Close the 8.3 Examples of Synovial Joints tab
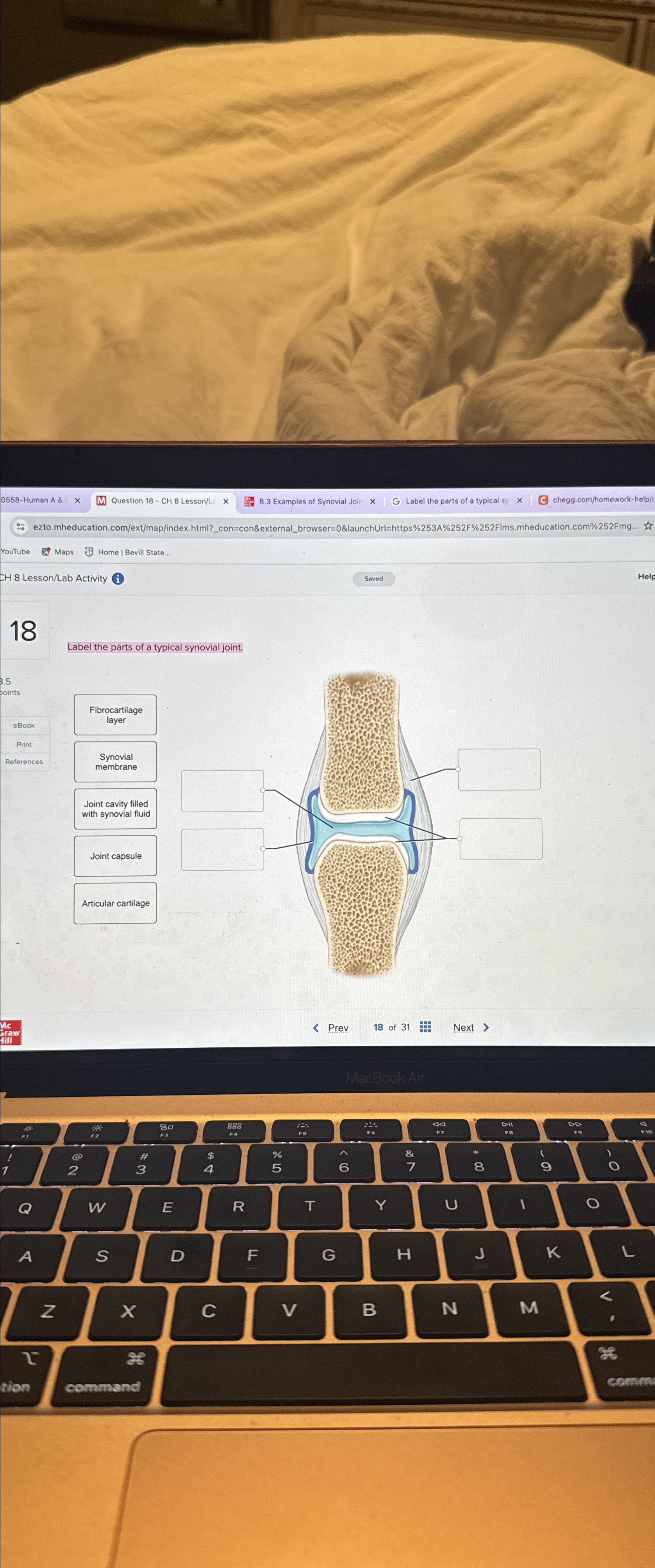Image resolution: width=655 pixels, height=1568 pixels. pyautogui.click(x=373, y=501)
